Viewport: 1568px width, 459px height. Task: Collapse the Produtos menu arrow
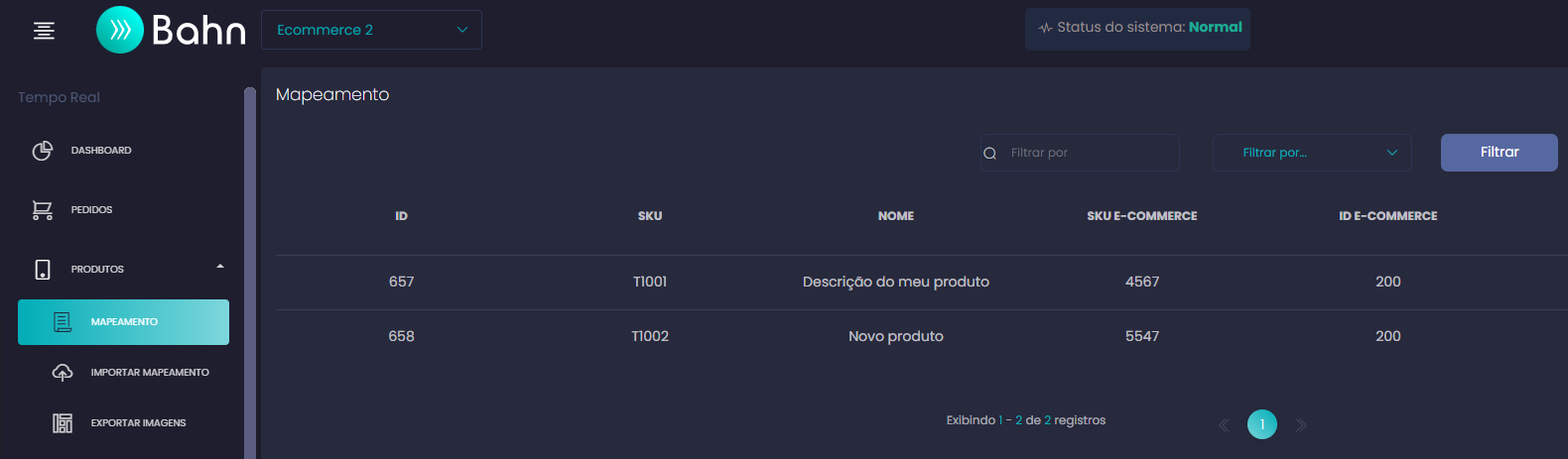220,266
